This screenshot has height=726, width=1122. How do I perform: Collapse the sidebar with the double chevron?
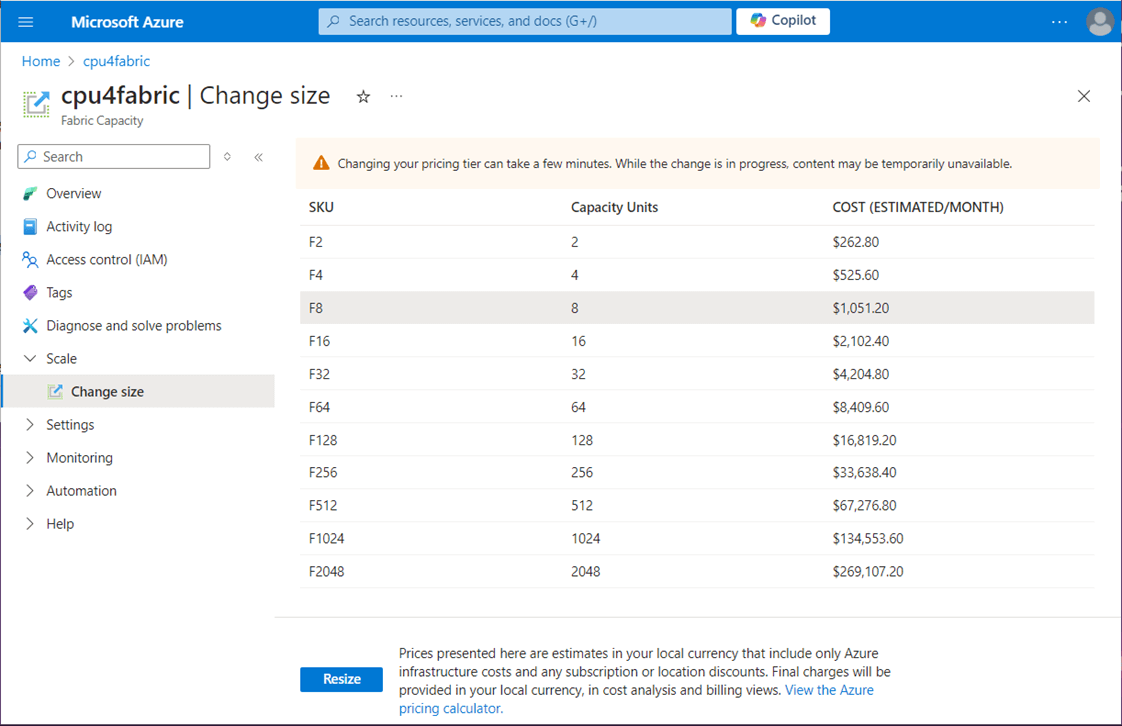click(x=258, y=157)
